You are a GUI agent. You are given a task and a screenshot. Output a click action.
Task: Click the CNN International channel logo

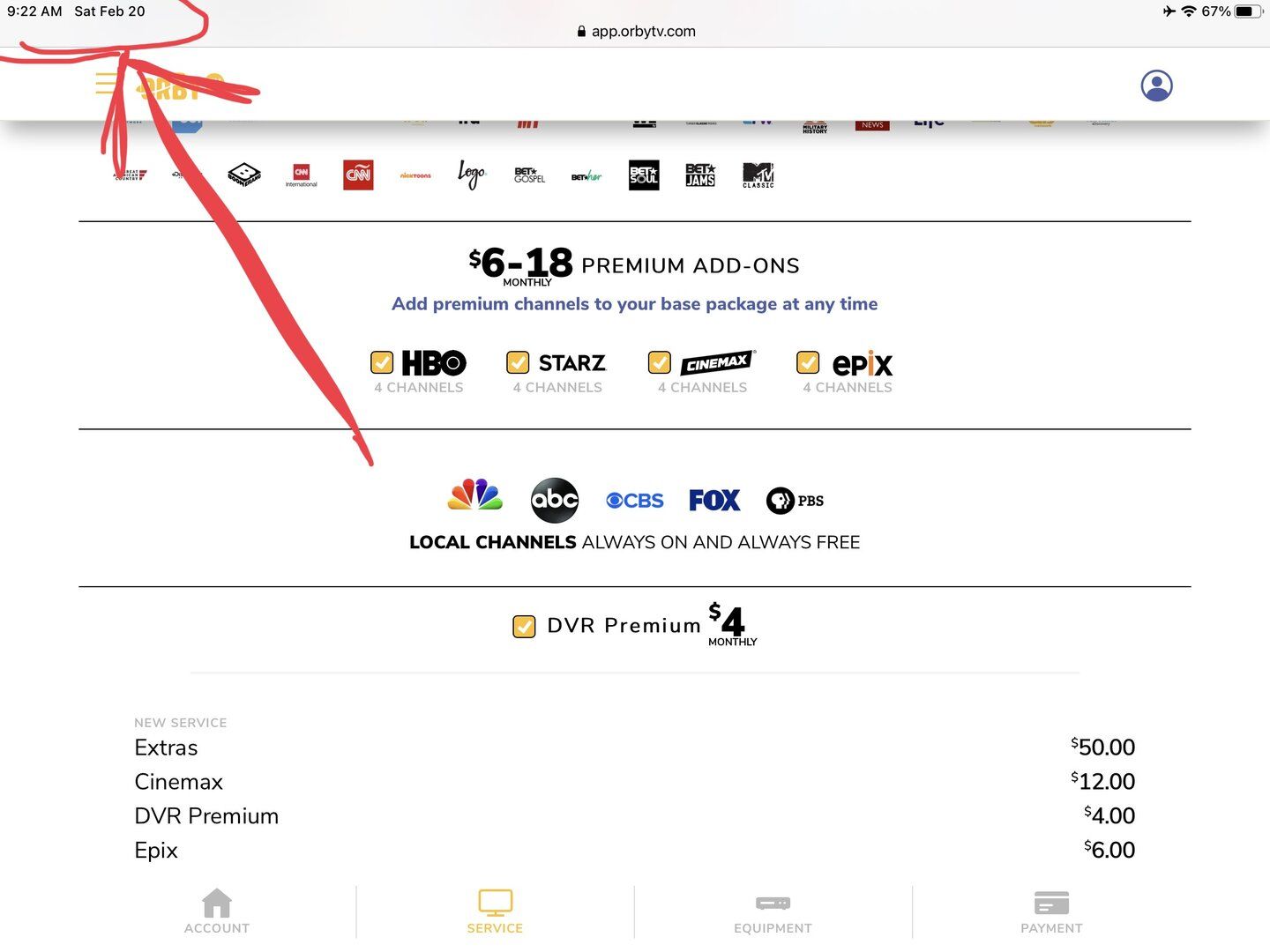point(302,175)
